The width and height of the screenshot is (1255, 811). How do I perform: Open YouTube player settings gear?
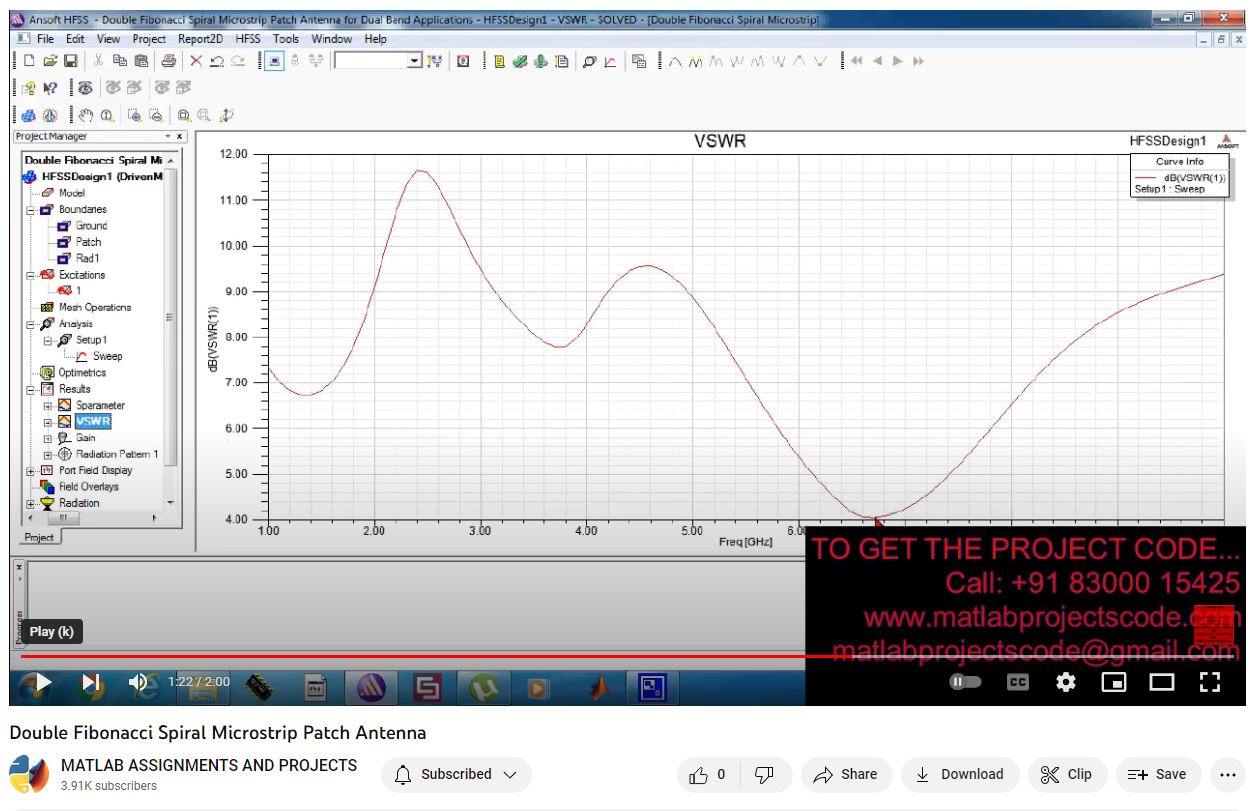point(1066,682)
